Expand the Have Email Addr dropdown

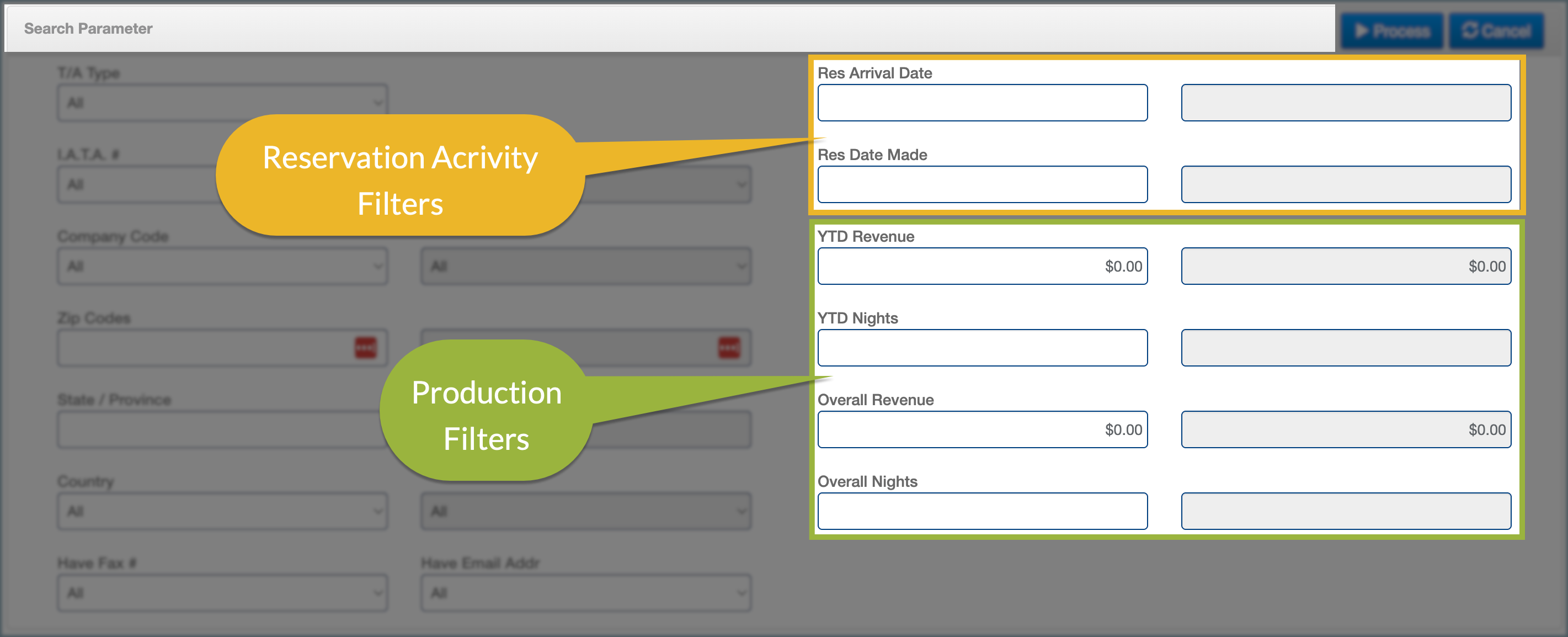[x=585, y=592]
